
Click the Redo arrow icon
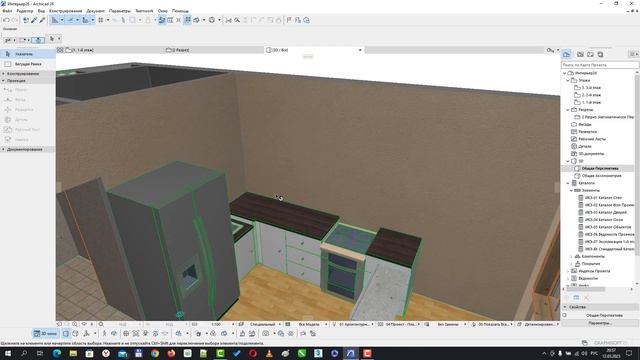click(x=15, y=20)
